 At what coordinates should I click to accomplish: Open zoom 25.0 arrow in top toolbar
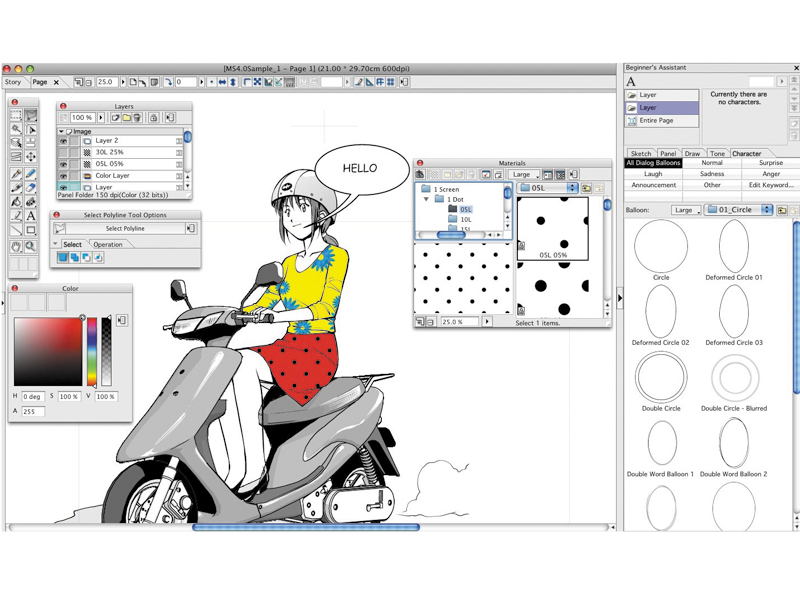[x=123, y=82]
